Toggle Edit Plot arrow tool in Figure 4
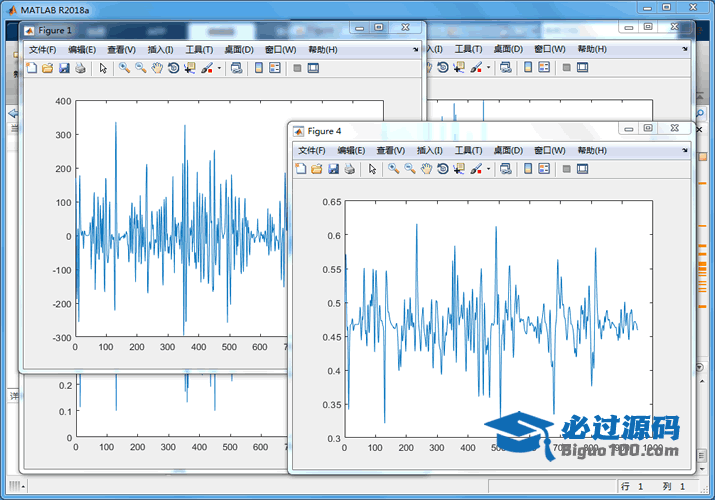Screen dimensions: 715x500 [372, 169]
